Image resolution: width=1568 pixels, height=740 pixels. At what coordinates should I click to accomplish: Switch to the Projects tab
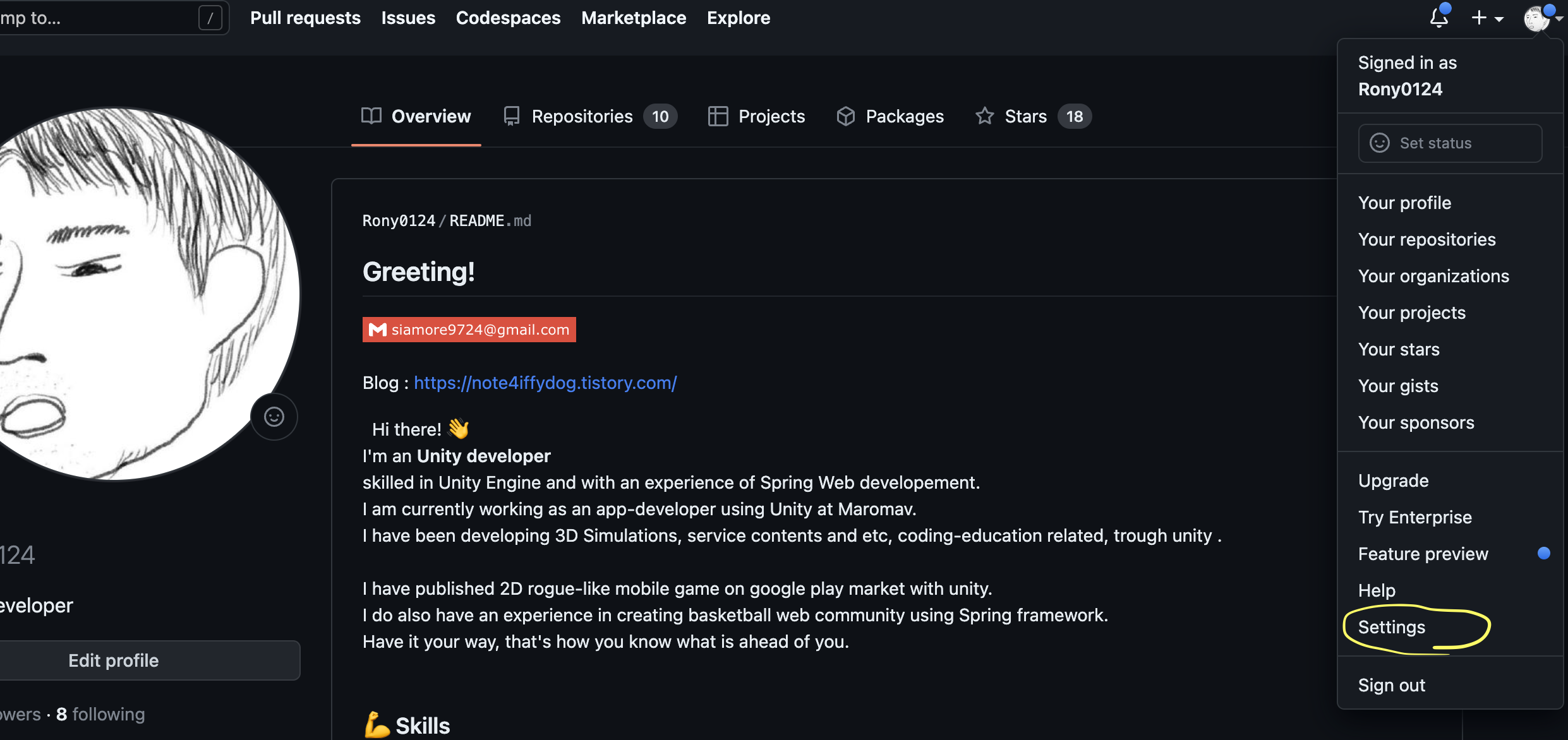(756, 116)
